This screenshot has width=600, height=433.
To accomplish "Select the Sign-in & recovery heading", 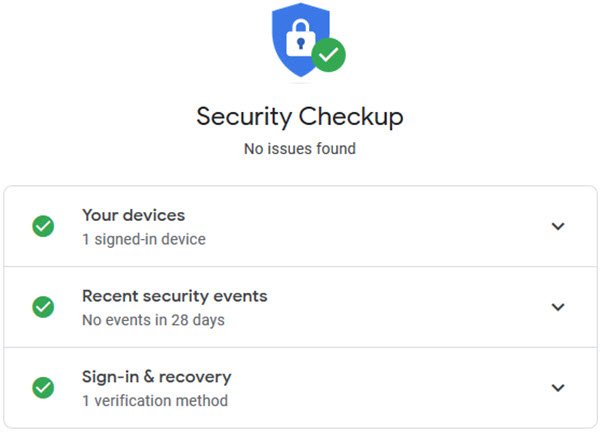I will coord(156,377).
